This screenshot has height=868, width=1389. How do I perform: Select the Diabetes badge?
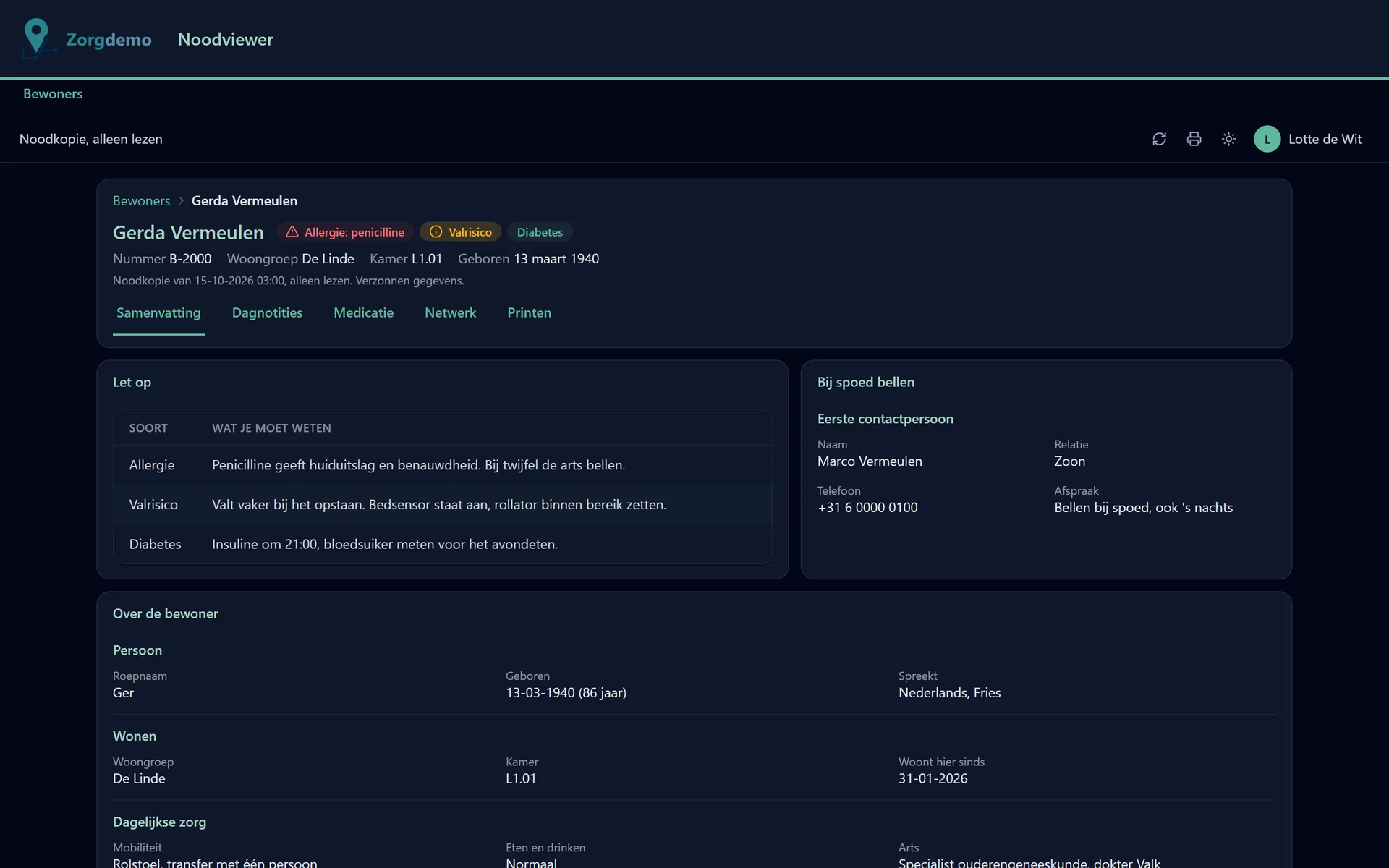point(540,232)
